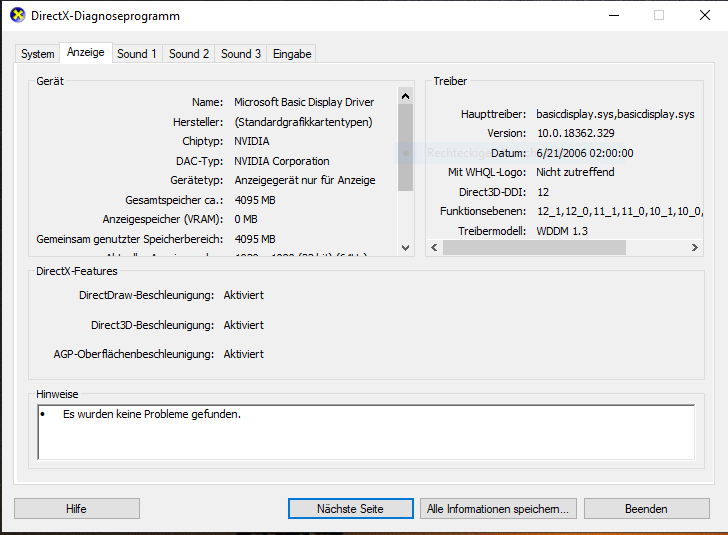Click Treiber panel scroll left arrow

point(434,248)
